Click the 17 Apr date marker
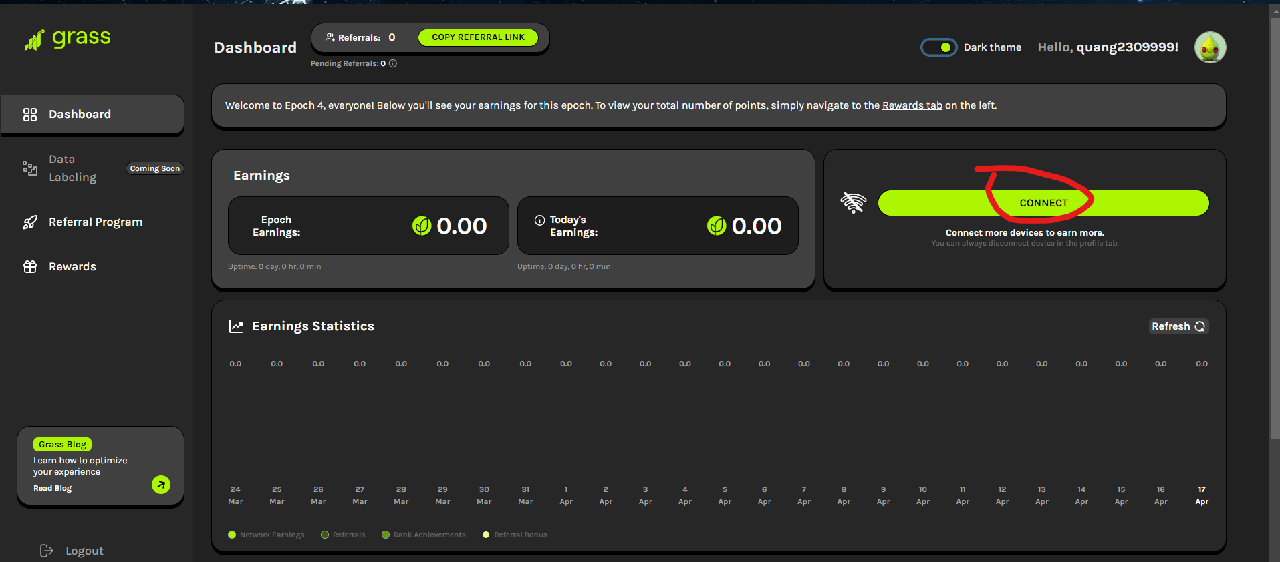The width and height of the screenshot is (1280, 562). click(x=1201, y=495)
